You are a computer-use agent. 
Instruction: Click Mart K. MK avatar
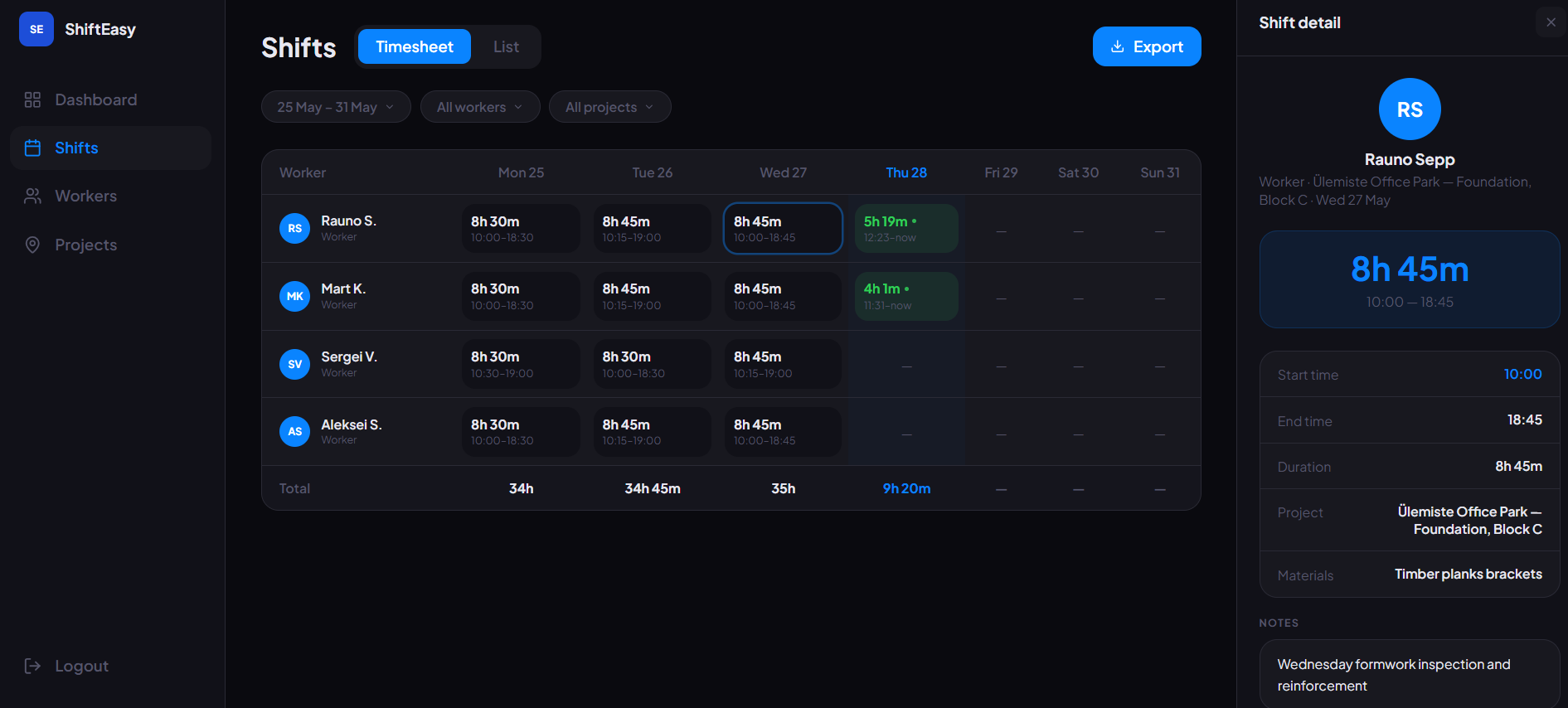click(294, 296)
